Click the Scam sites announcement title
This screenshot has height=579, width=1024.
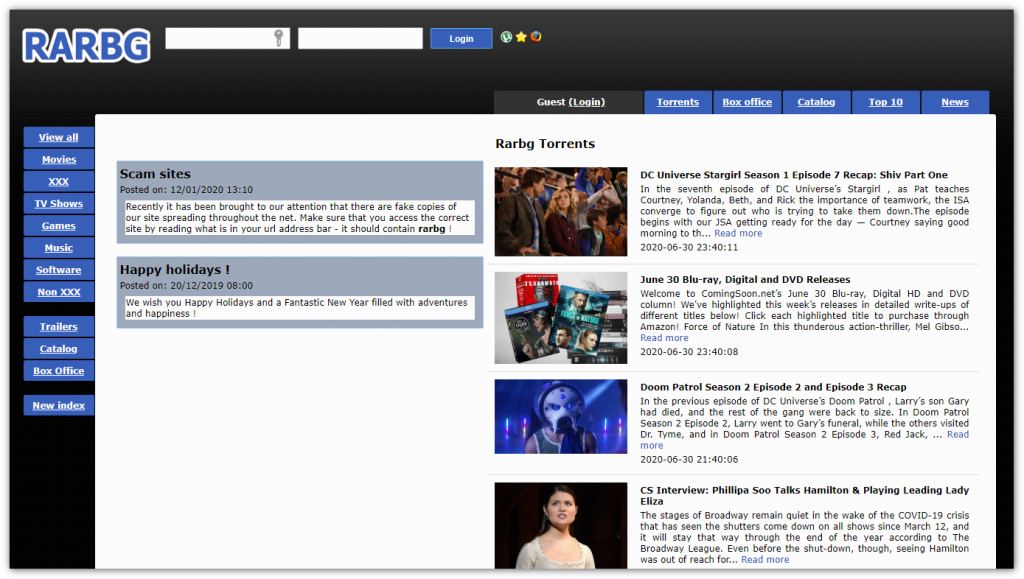(x=155, y=174)
